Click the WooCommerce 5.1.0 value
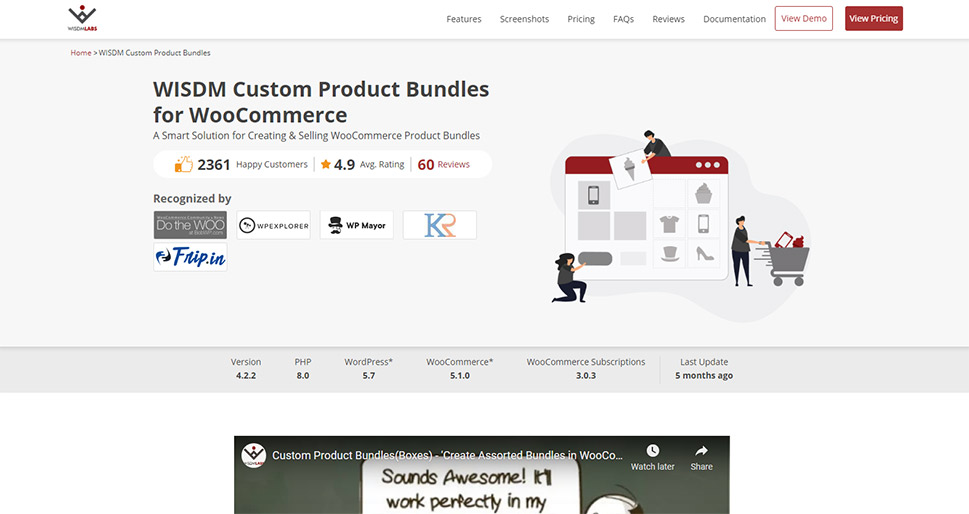969x514 pixels. (x=460, y=376)
